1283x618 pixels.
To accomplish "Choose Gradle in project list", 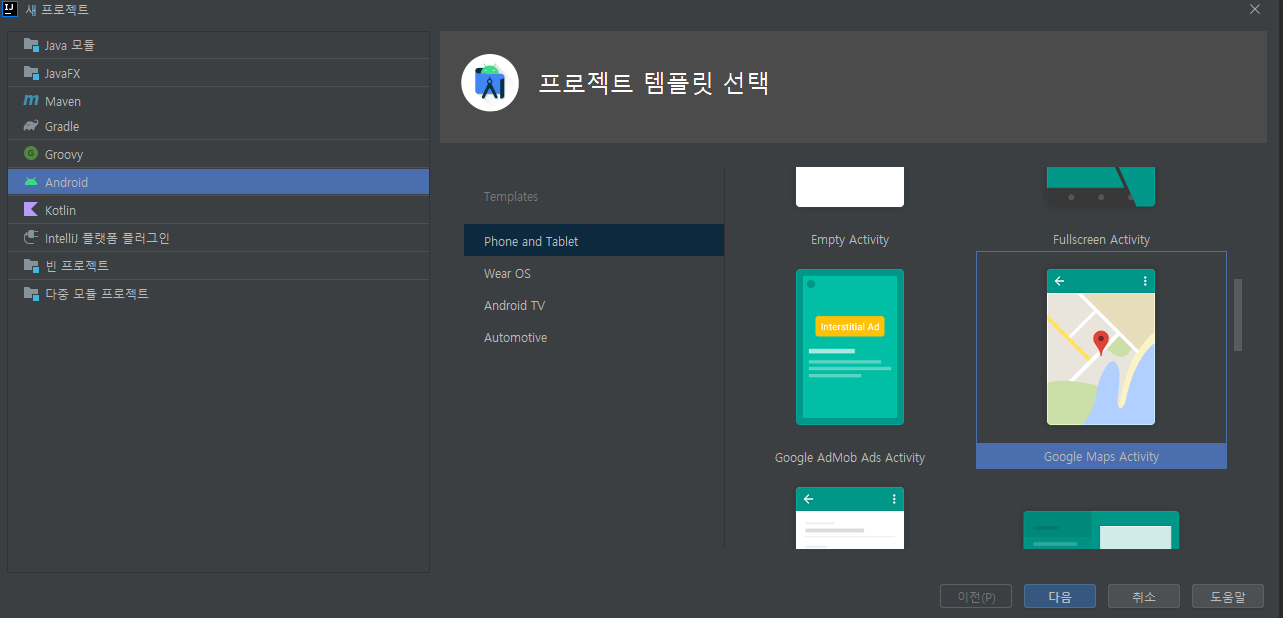I will point(218,126).
